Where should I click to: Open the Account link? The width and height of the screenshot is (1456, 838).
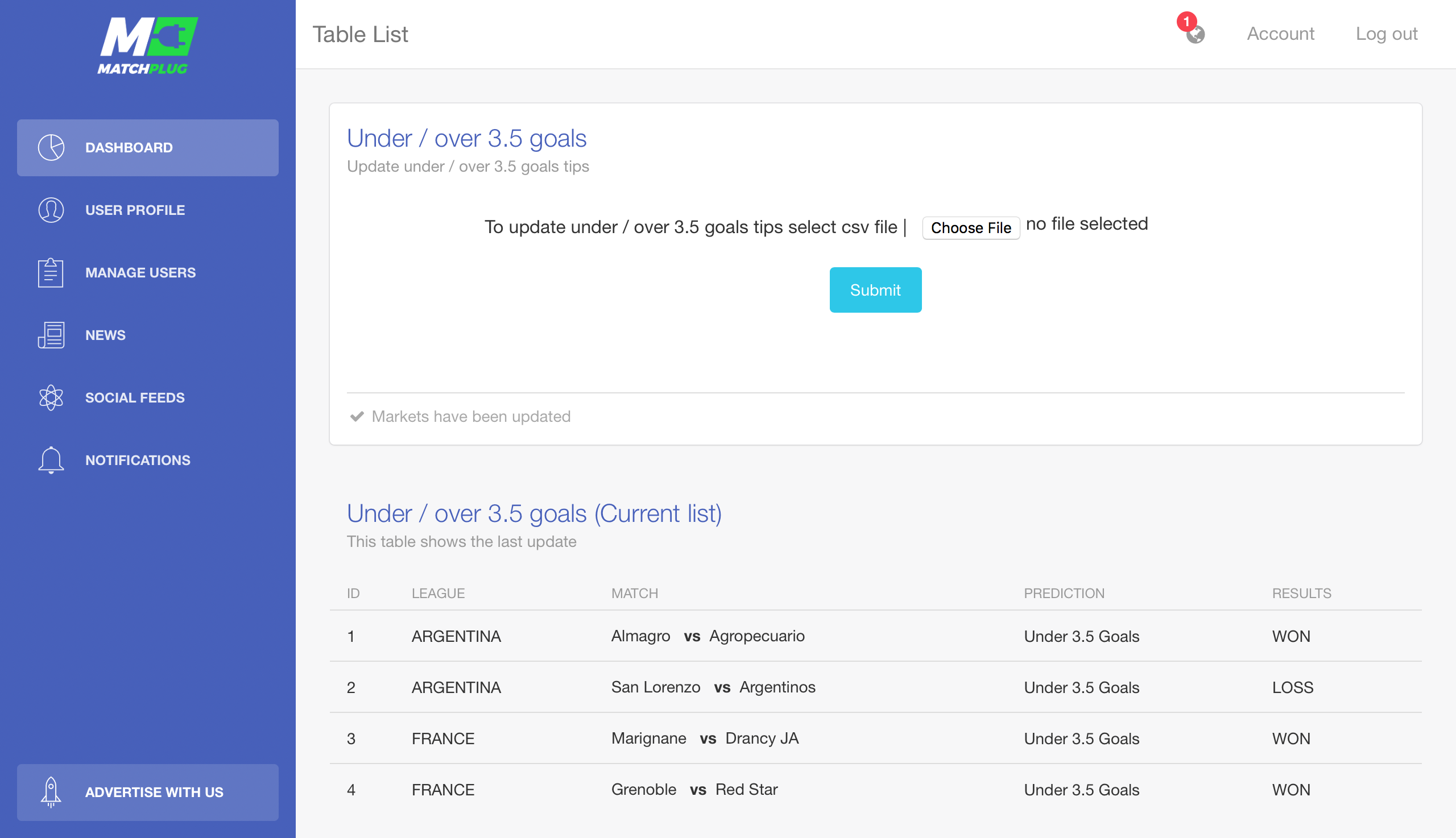click(1280, 34)
